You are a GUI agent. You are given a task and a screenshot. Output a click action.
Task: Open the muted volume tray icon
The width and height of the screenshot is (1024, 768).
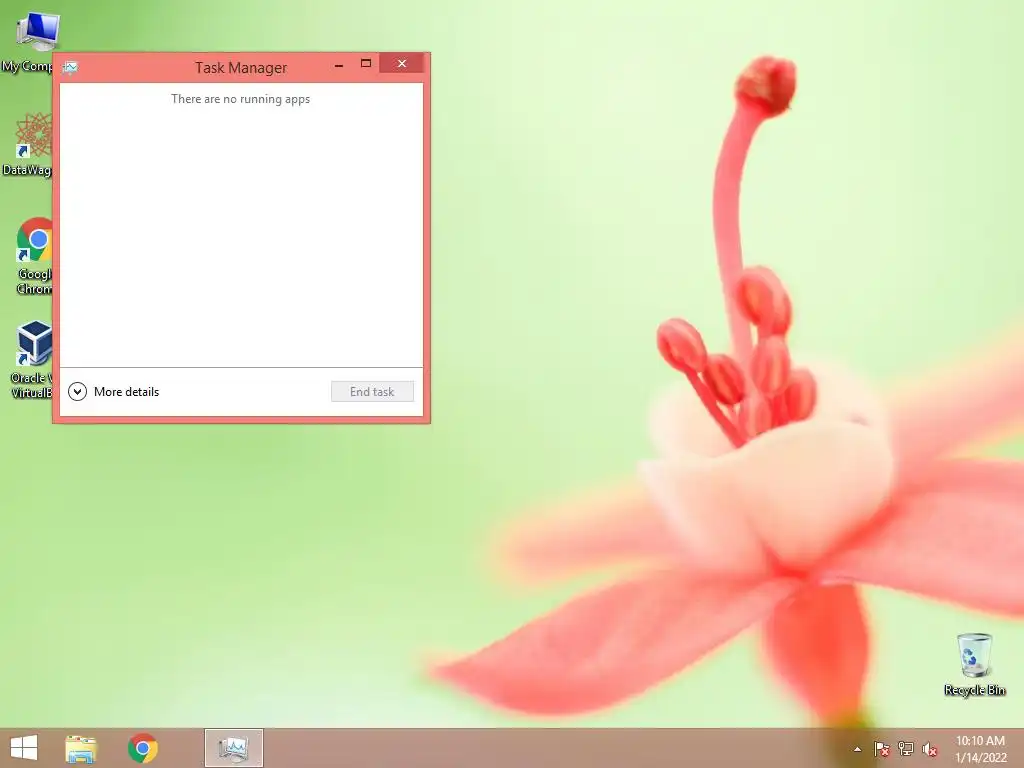coord(930,749)
